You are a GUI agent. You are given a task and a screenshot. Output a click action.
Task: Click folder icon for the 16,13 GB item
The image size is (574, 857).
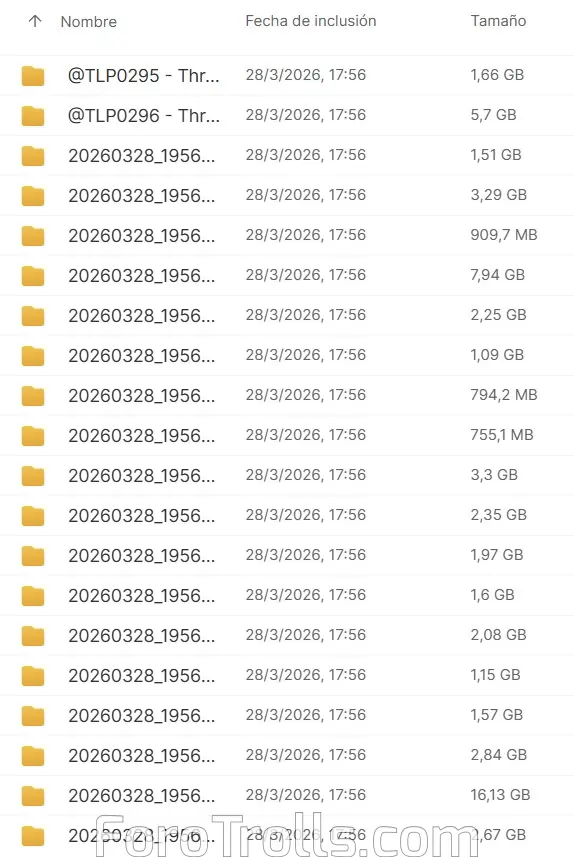tap(33, 796)
